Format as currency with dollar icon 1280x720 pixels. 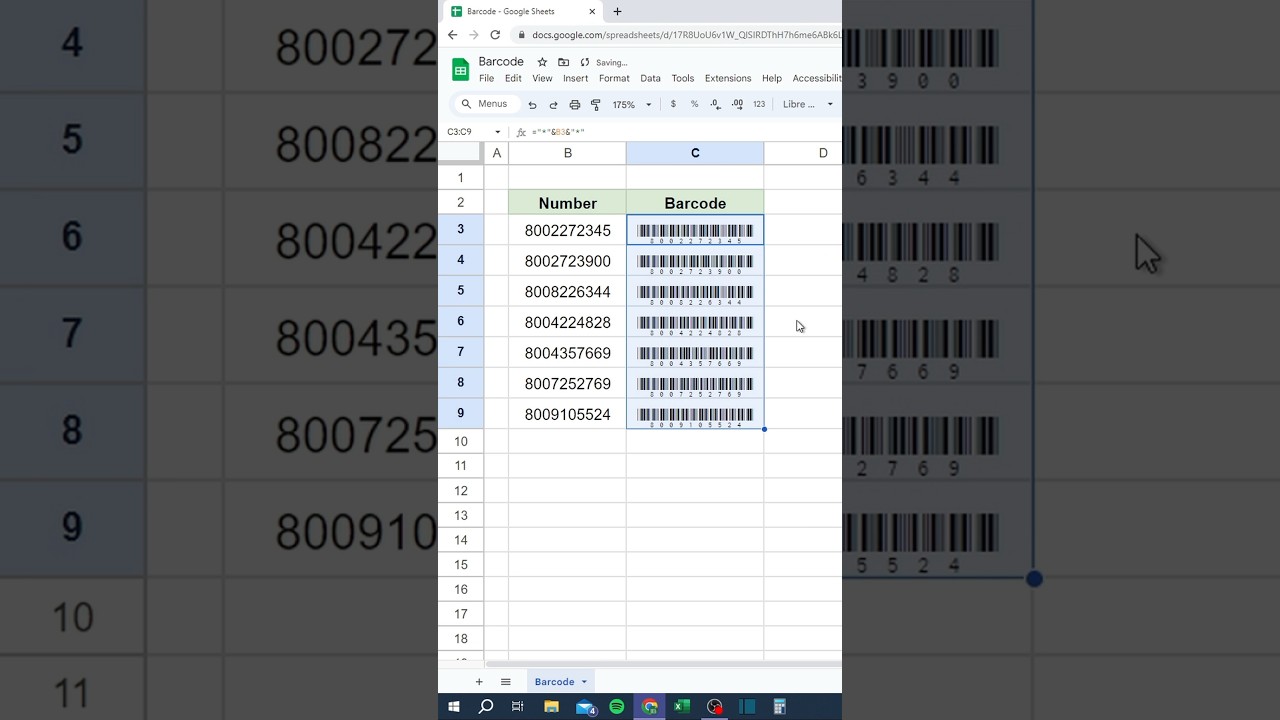pyautogui.click(x=673, y=104)
